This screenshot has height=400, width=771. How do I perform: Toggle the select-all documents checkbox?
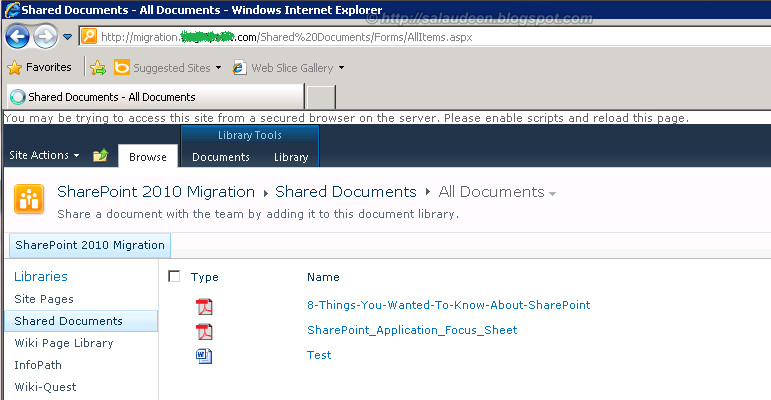(x=174, y=276)
